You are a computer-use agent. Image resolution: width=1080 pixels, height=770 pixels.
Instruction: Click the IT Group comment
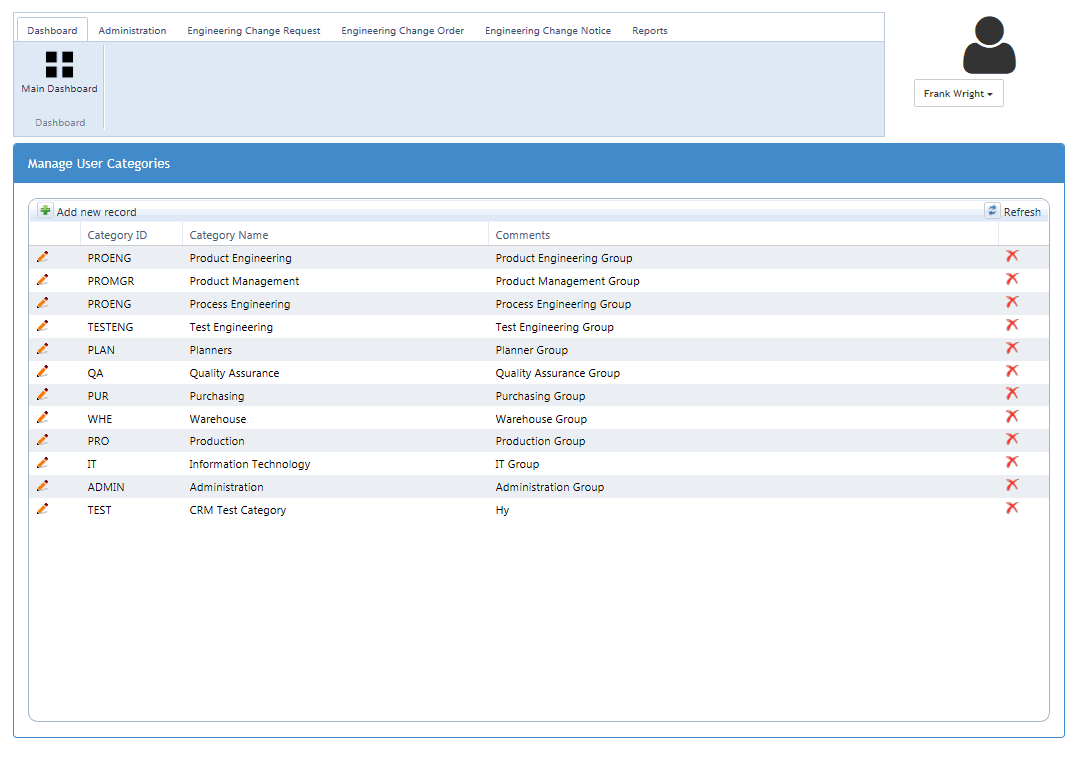click(x=517, y=464)
